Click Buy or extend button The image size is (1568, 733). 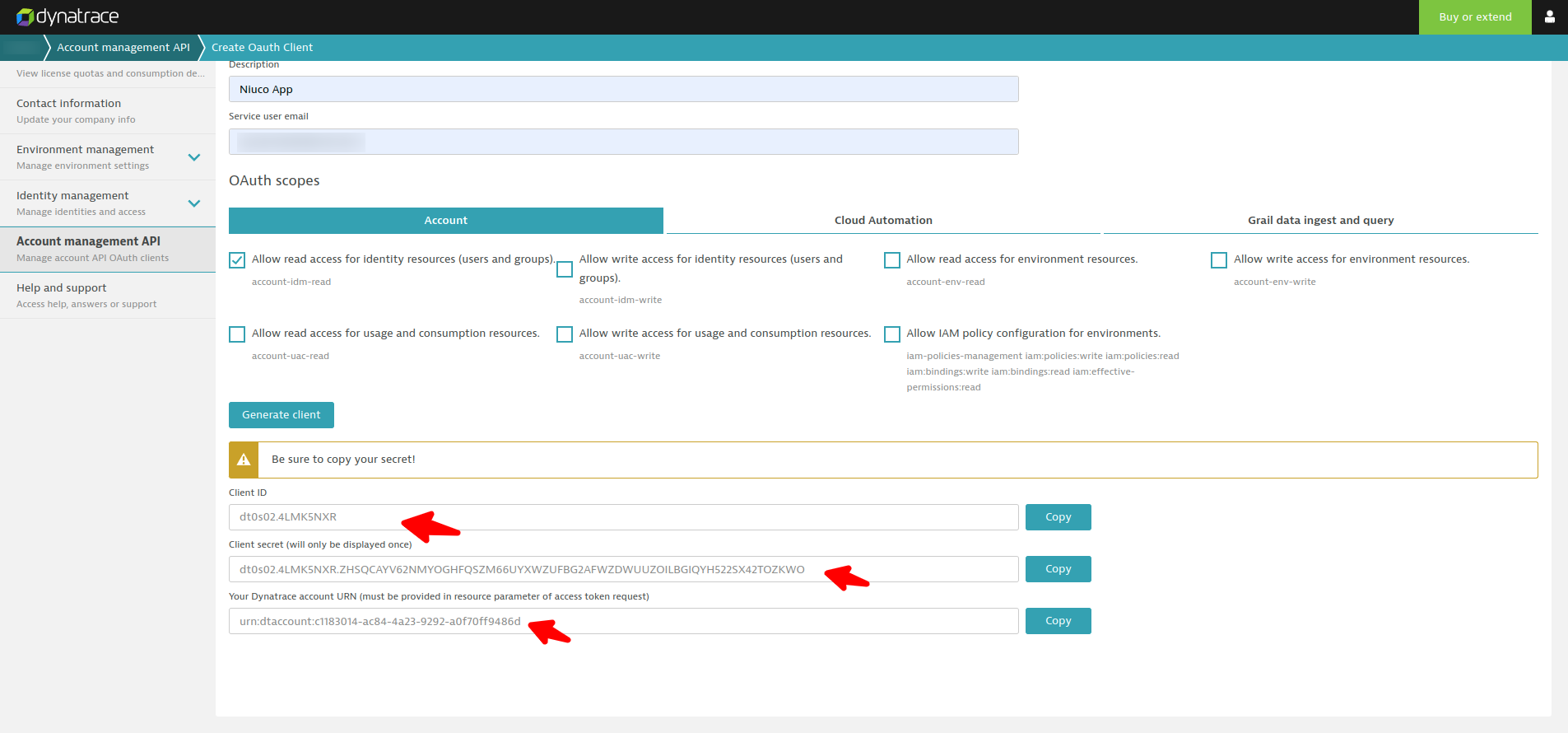[x=1475, y=17]
